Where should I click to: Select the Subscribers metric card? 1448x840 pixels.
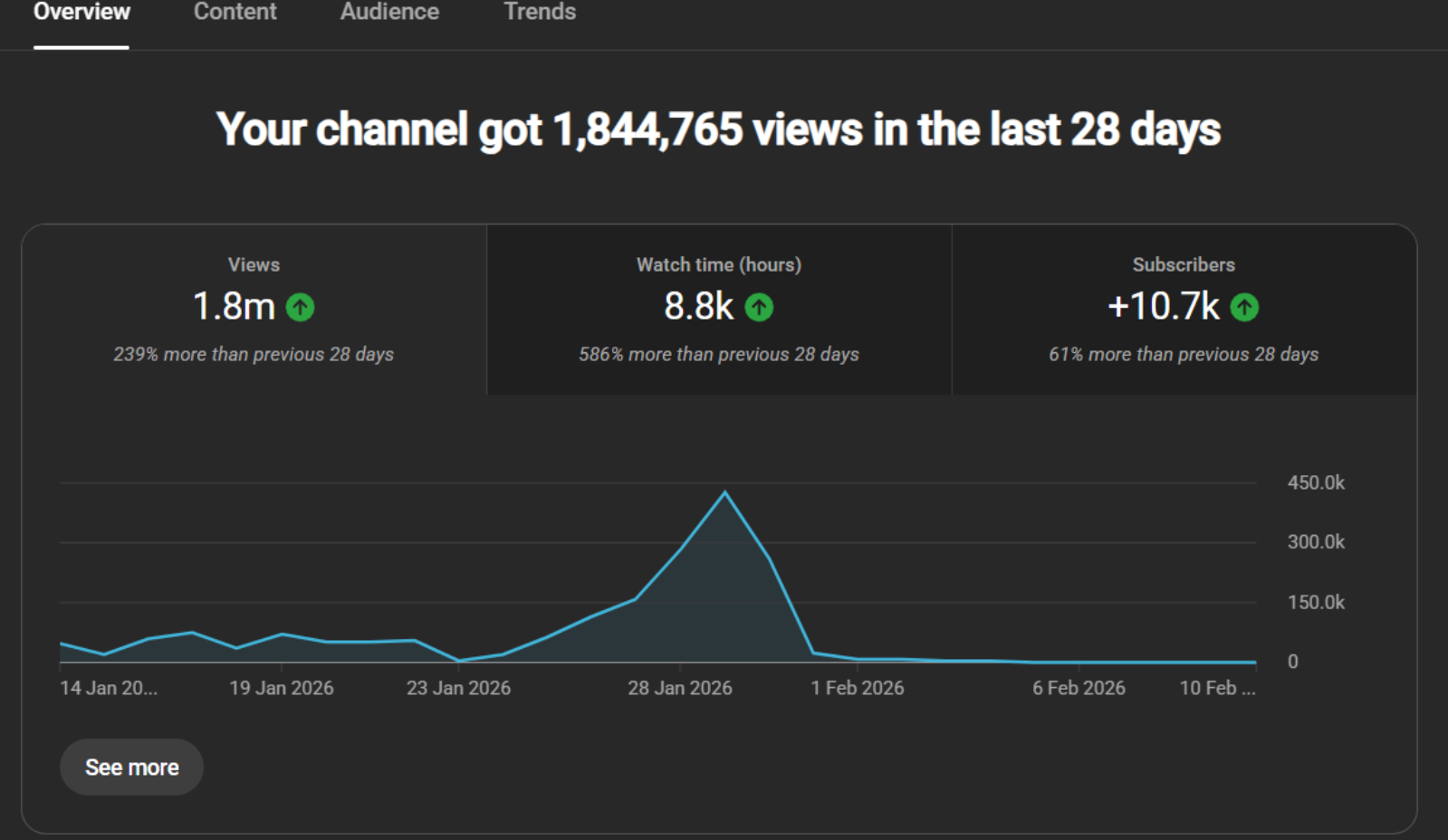point(1183,309)
